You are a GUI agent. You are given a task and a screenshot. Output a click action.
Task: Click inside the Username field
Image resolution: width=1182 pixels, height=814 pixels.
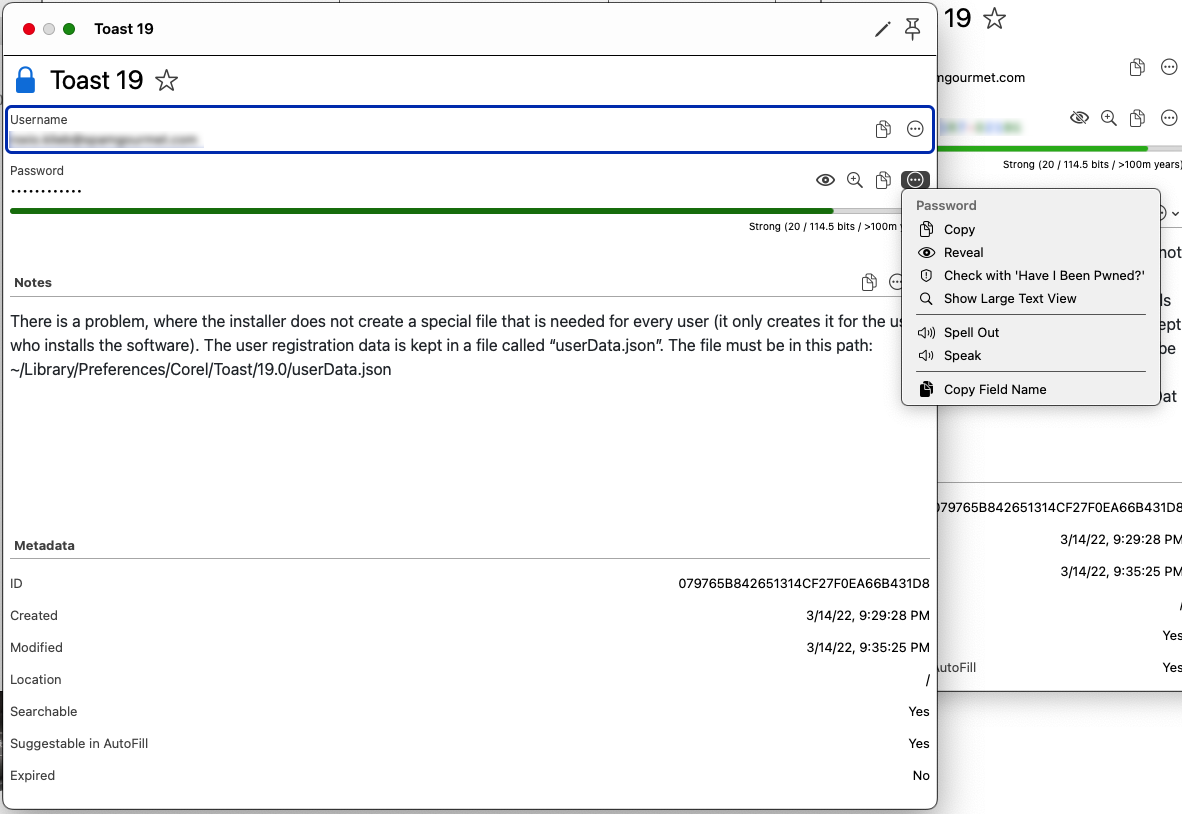pyautogui.click(x=430, y=130)
